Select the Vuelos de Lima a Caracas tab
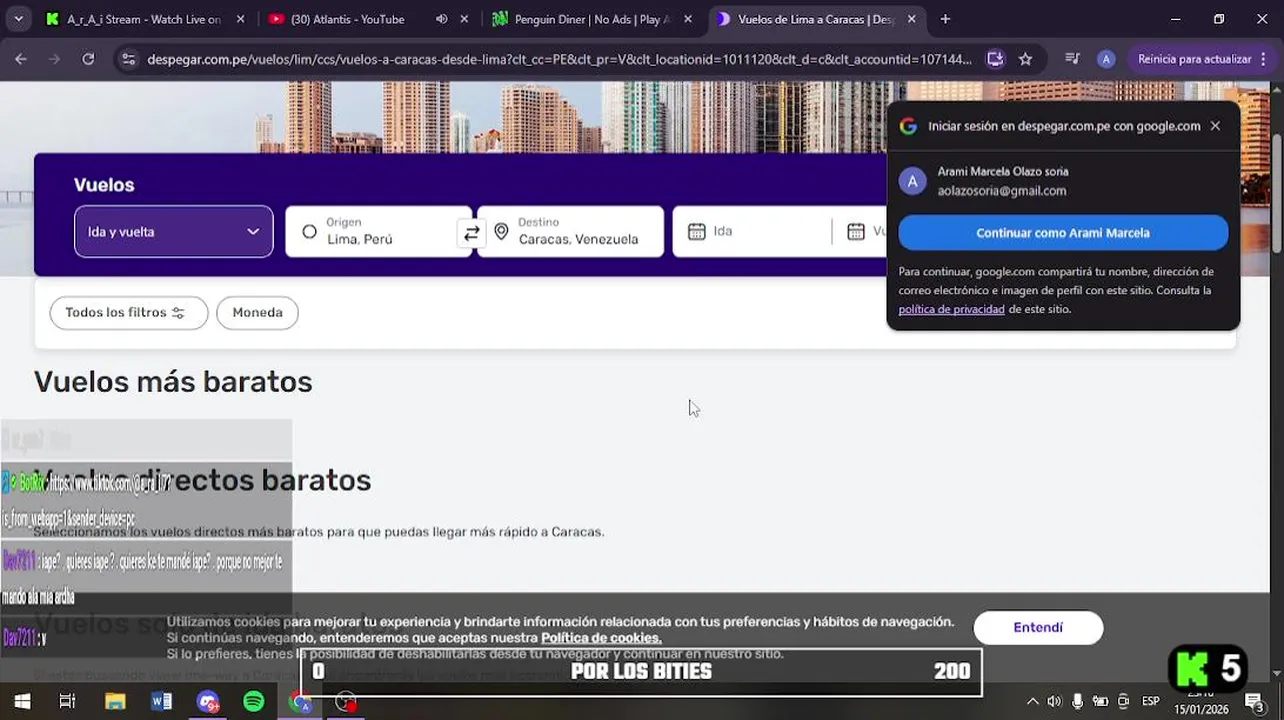Image resolution: width=1284 pixels, height=720 pixels. click(815, 19)
